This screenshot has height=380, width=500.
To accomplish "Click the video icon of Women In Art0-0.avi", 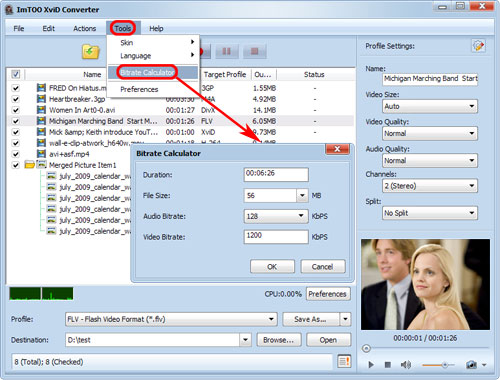I will tap(41, 110).
